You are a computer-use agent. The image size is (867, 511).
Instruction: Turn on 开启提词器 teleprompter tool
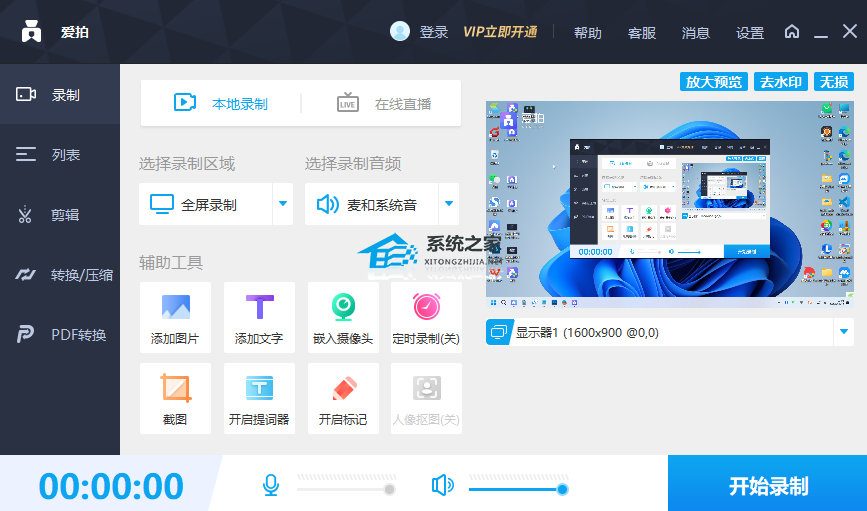pyautogui.click(x=259, y=398)
